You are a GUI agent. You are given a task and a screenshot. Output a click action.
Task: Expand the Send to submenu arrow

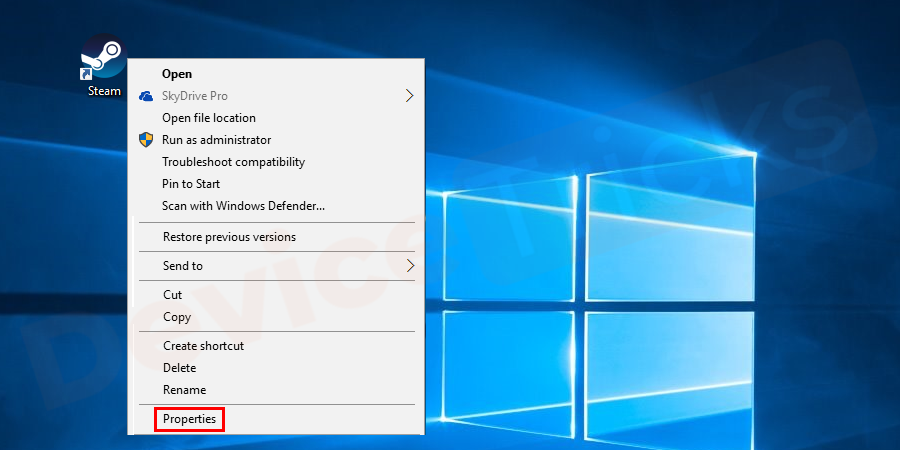[x=409, y=266]
